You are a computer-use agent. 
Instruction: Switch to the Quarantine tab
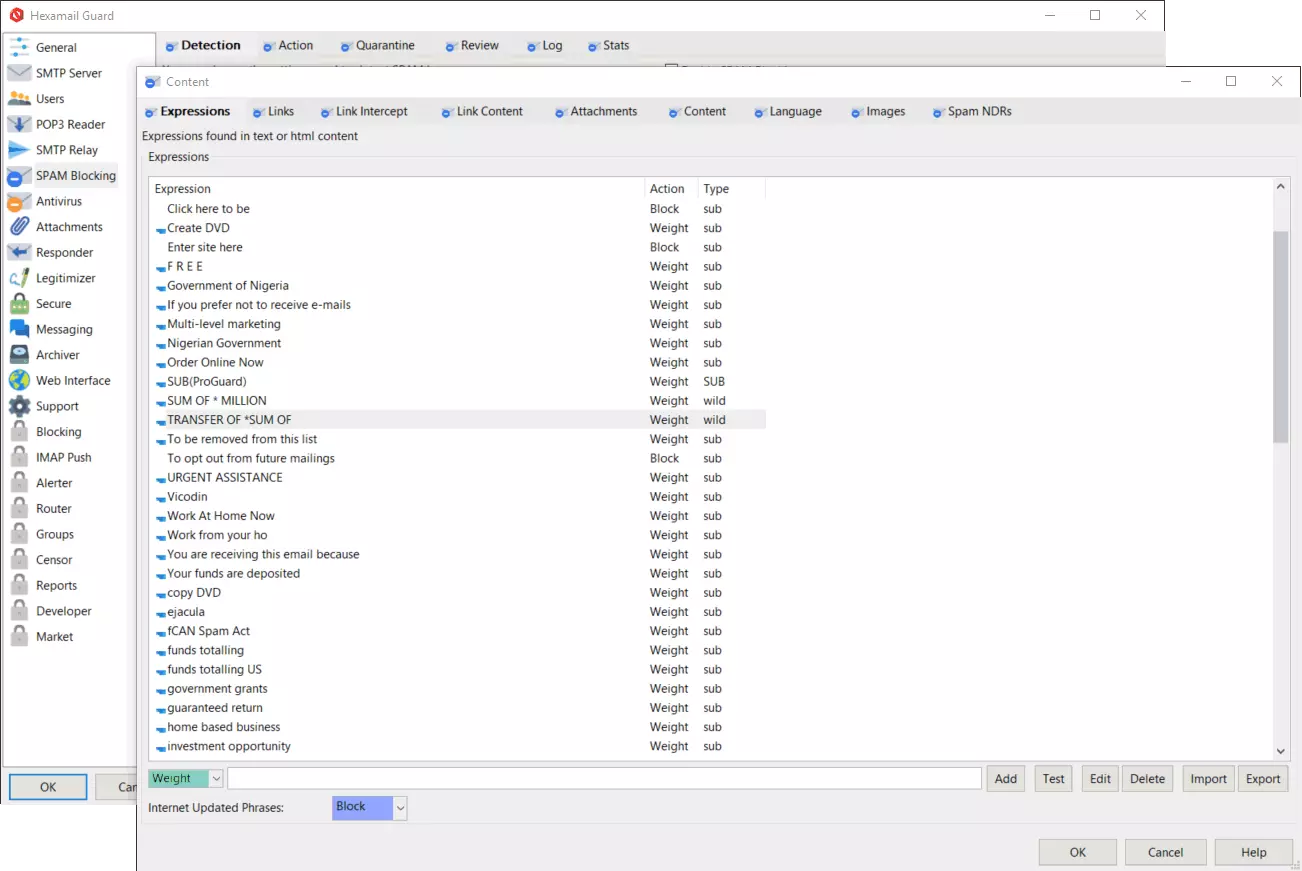coord(385,46)
